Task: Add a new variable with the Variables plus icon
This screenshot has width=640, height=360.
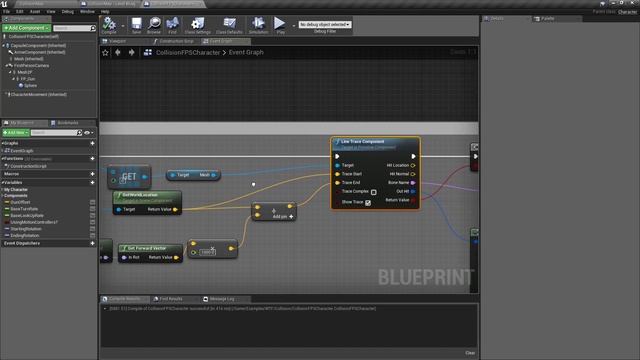Action: (92, 182)
